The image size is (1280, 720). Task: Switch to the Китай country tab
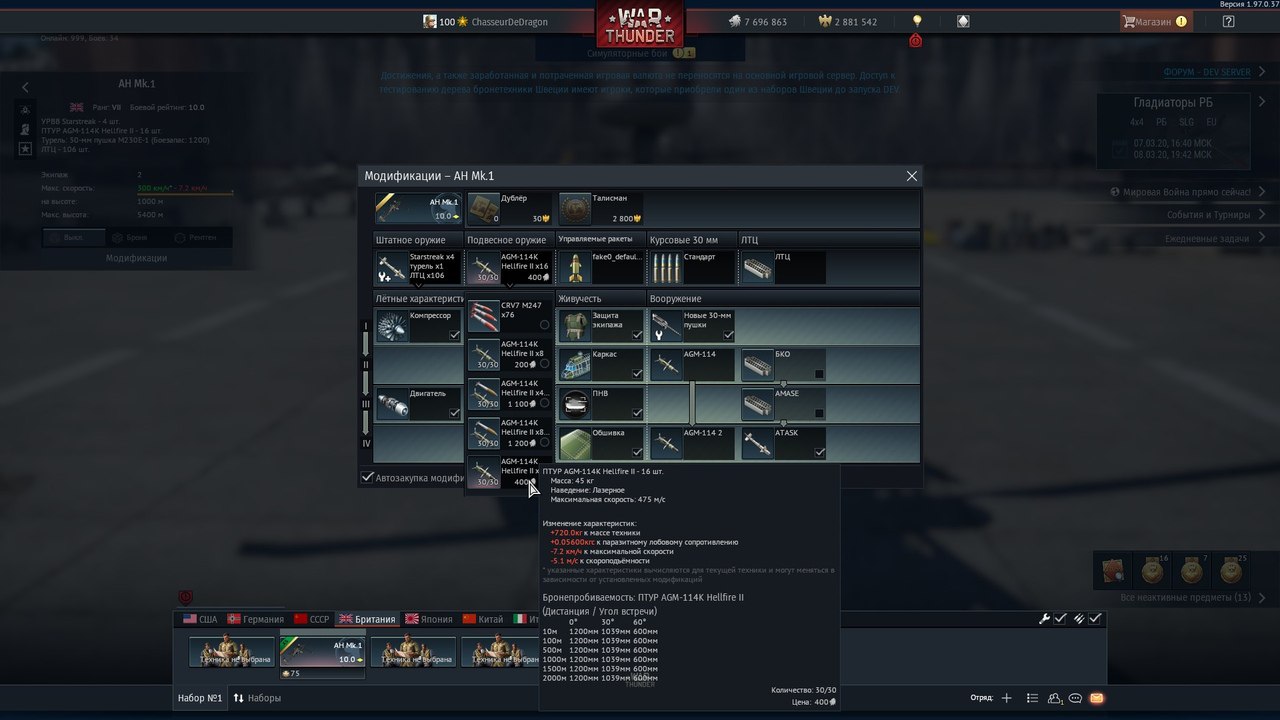pos(483,619)
